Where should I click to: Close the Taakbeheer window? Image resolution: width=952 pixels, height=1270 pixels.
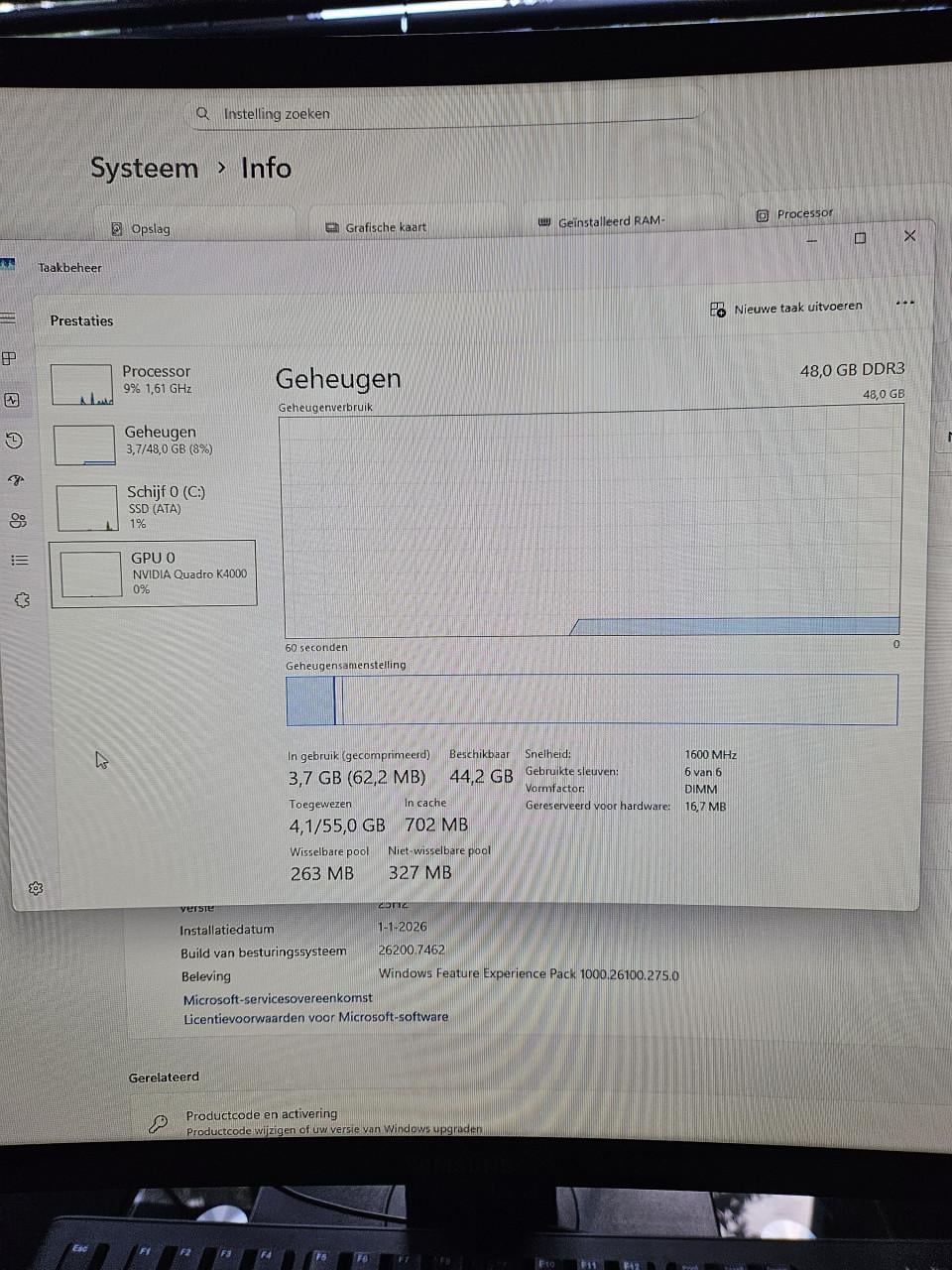(x=909, y=235)
